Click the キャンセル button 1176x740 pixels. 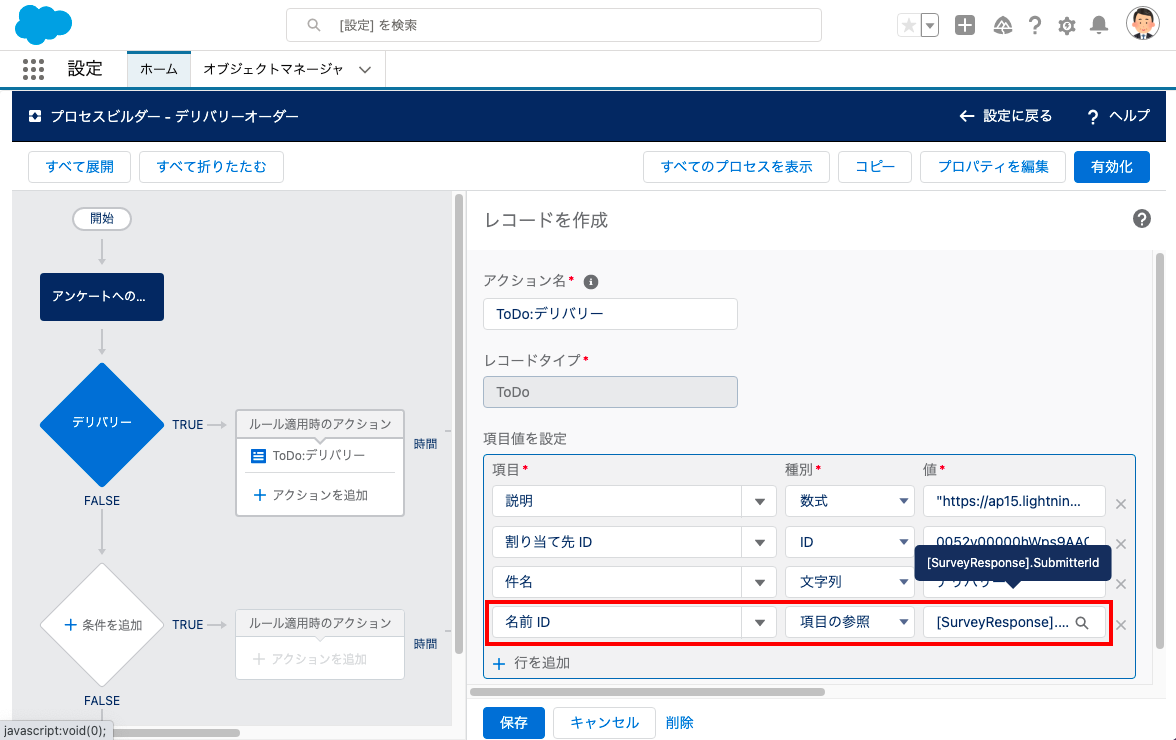(x=604, y=723)
